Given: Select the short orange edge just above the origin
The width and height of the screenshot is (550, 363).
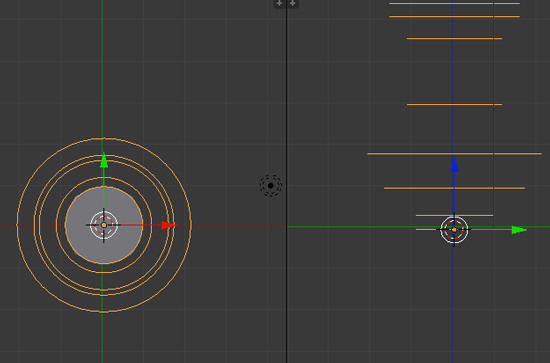Looking at the screenshot, I should tap(454, 215).
